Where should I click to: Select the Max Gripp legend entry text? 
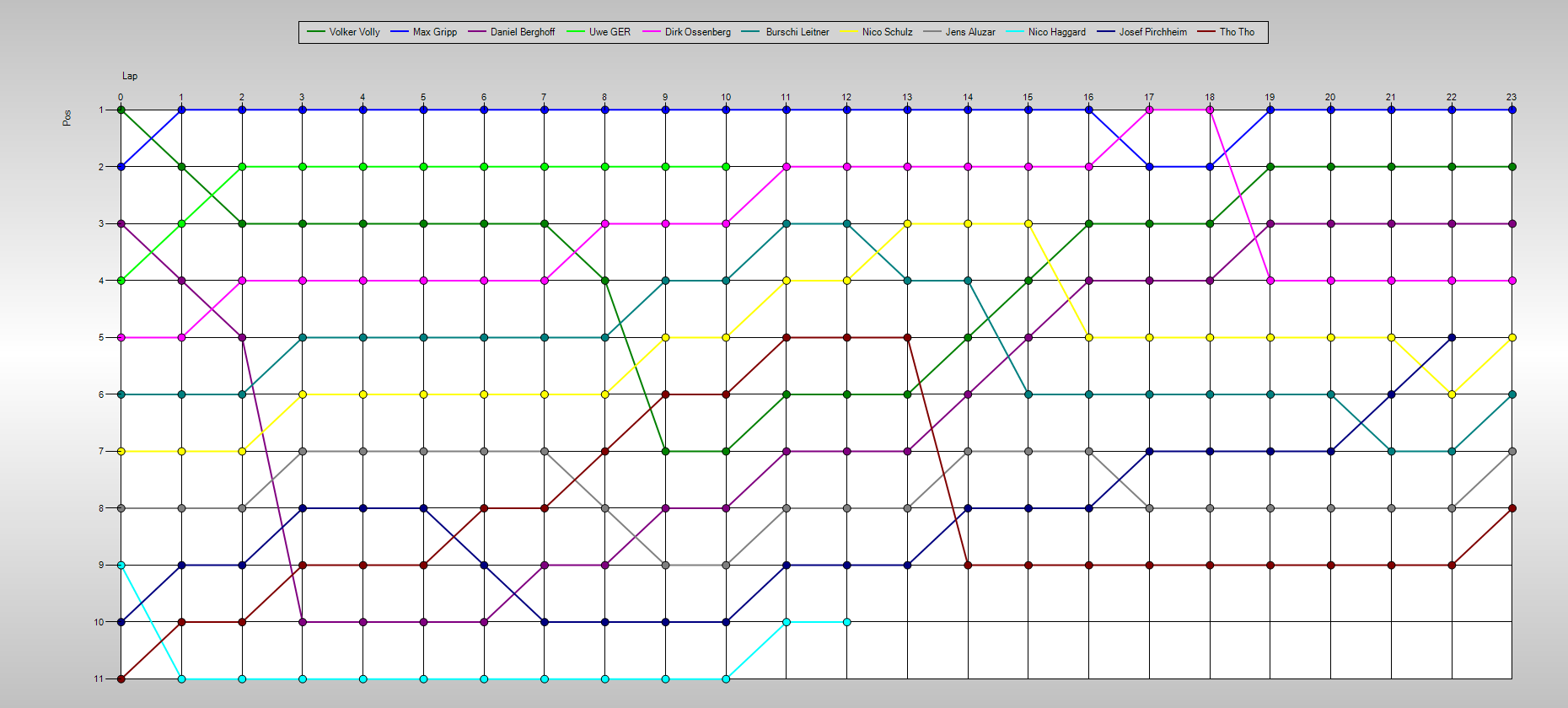click(435, 32)
